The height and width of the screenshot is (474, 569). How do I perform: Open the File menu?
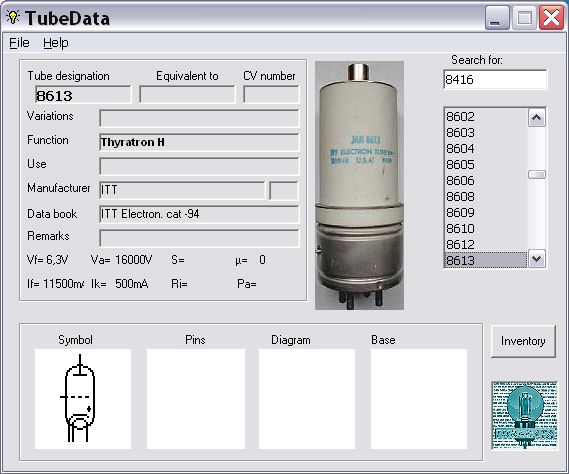coord(19,43)
